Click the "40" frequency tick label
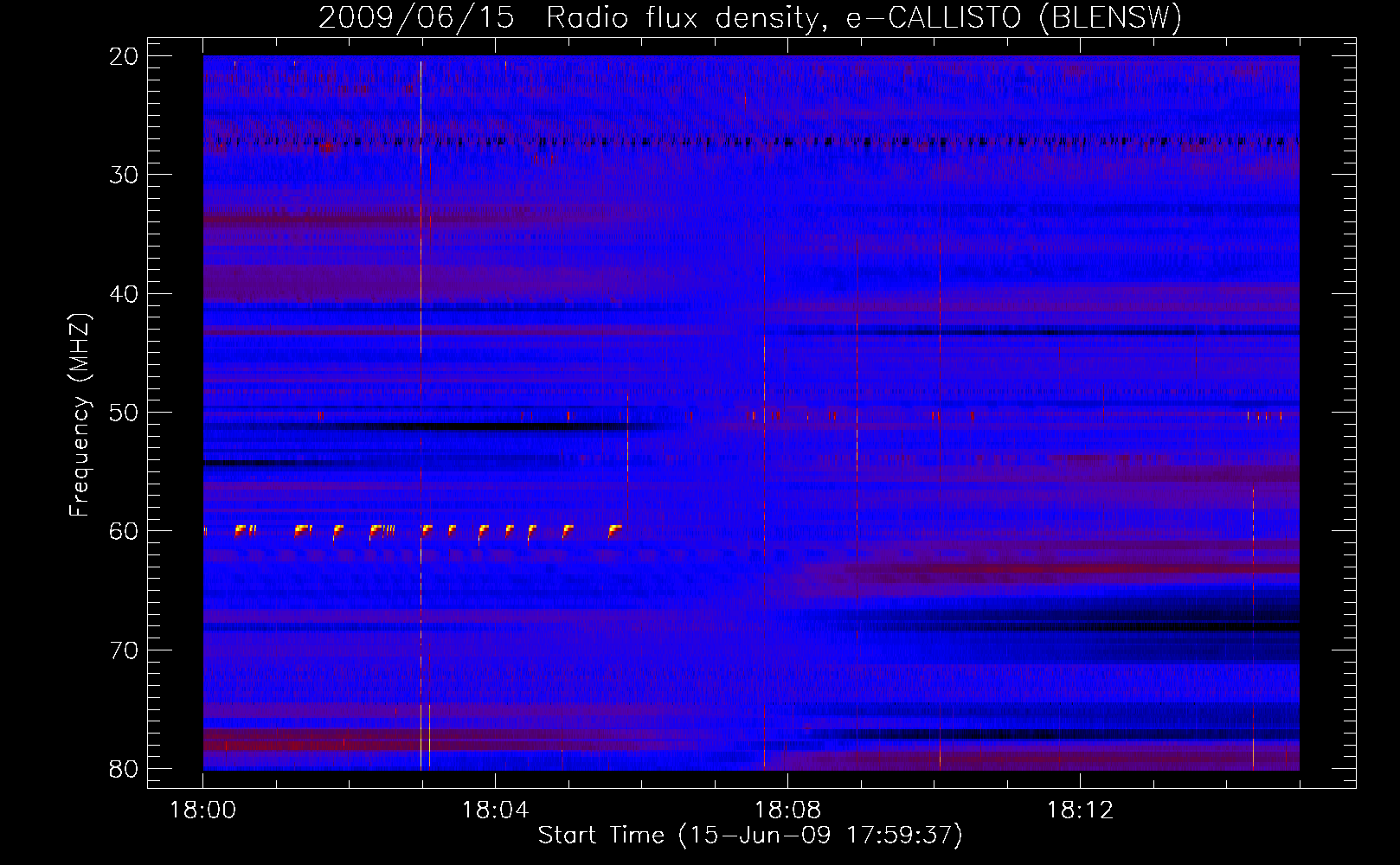This screenshot has width=1400, height=865. pos(125,294)
